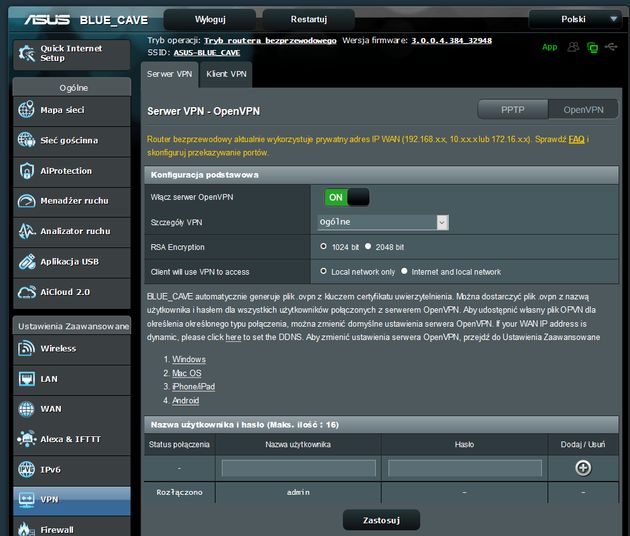Image resolution: width=630 pixels, height=536 pixels.
Task: Switch to PPTP server mode
Action: point(513,109)
